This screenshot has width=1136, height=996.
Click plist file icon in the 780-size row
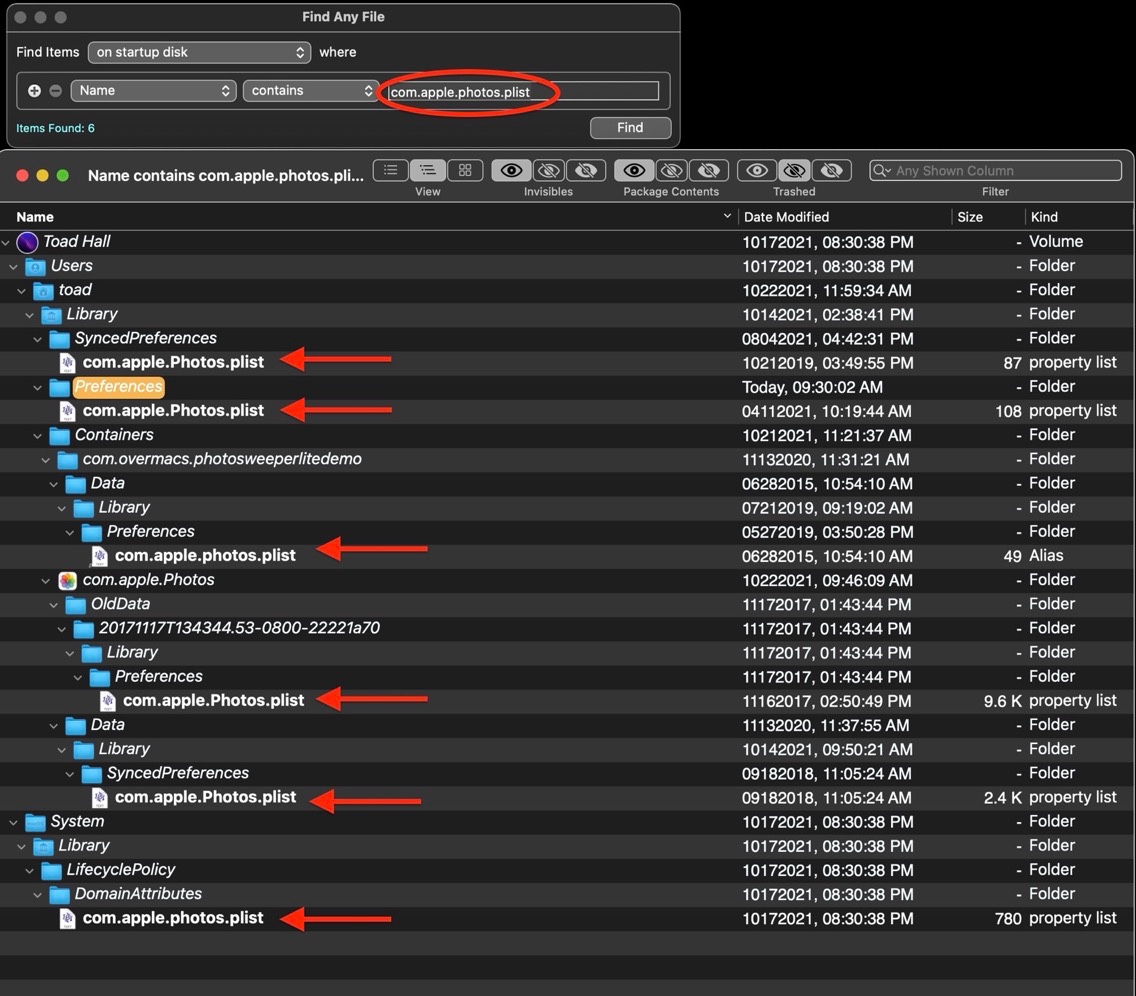(67, 918)
